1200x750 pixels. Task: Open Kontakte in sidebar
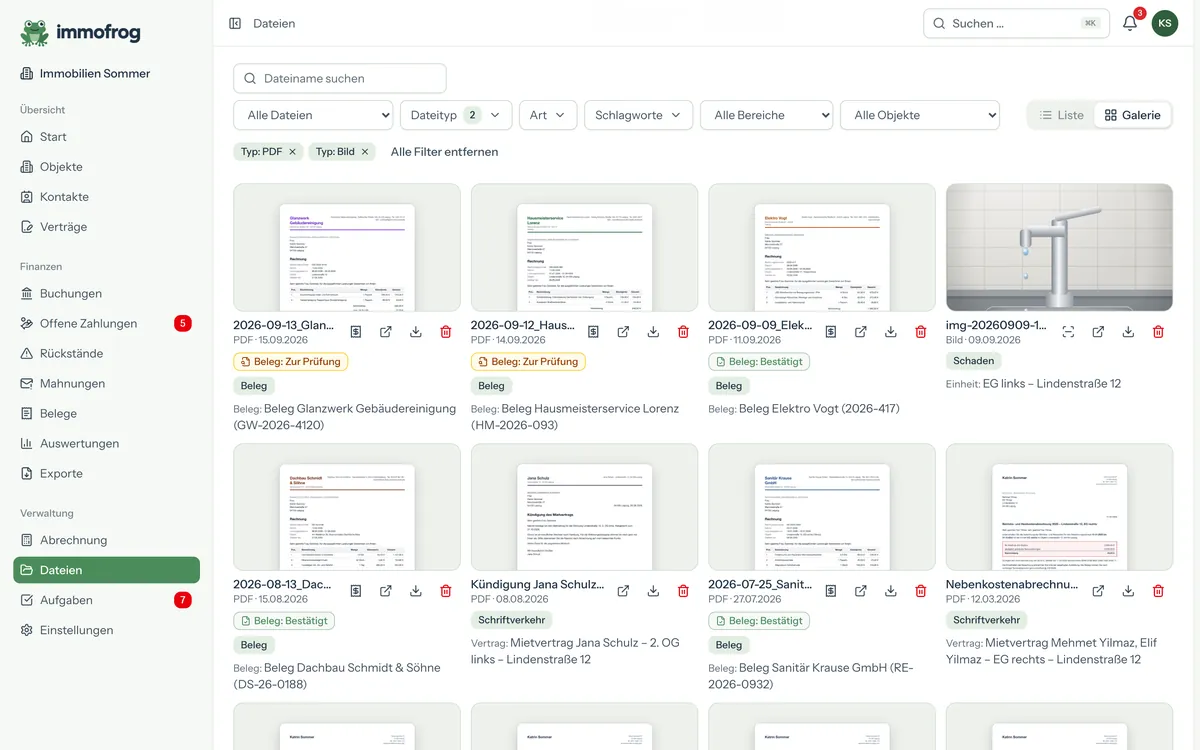106,197
